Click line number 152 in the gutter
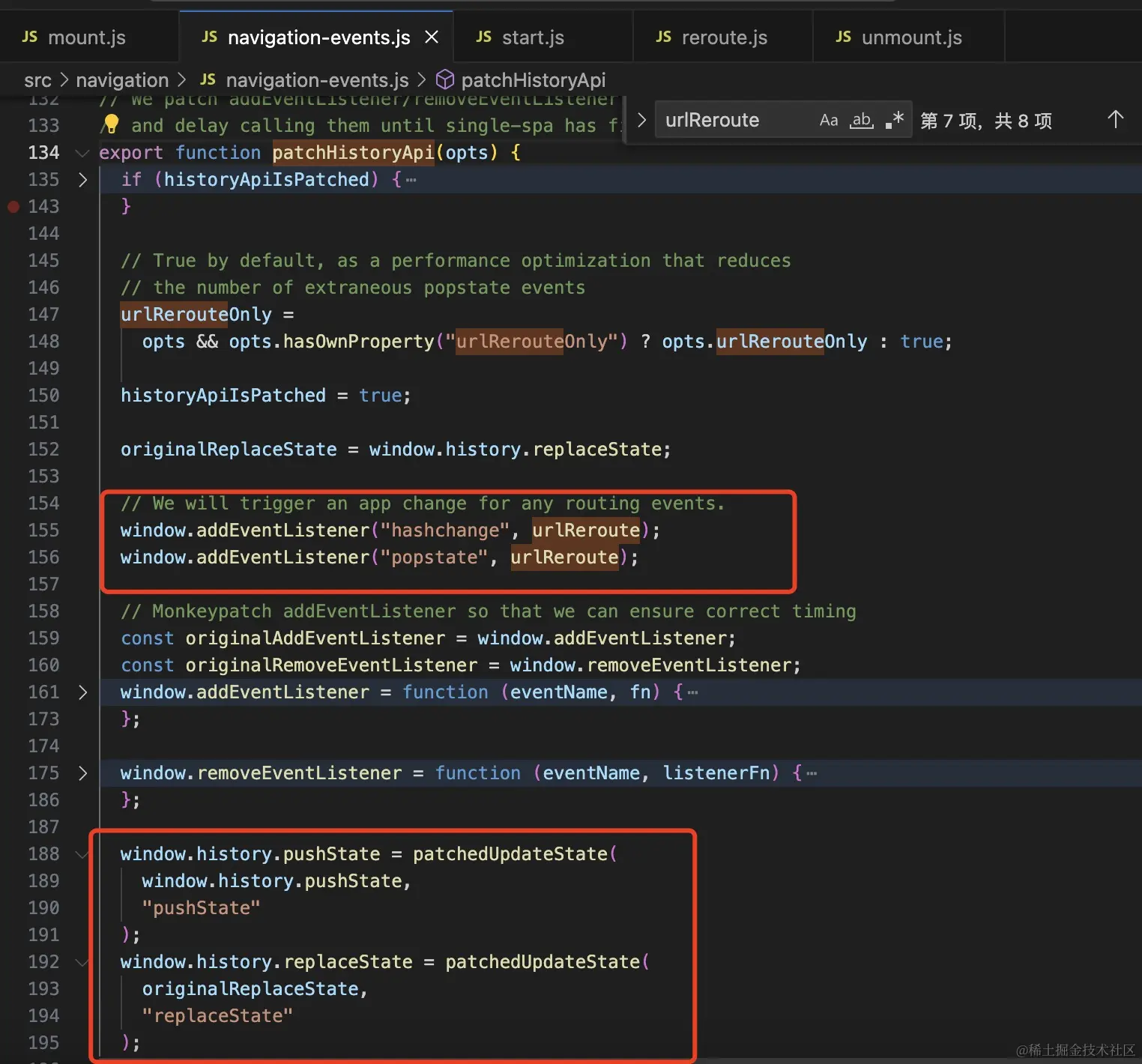This screenshot has height=1064, width=1142. (43, 450)
